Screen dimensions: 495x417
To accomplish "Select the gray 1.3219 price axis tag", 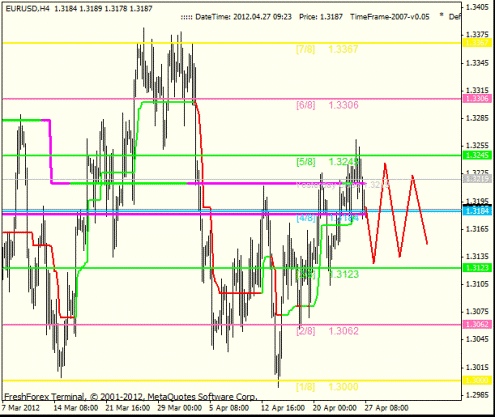I will point(477,179).
